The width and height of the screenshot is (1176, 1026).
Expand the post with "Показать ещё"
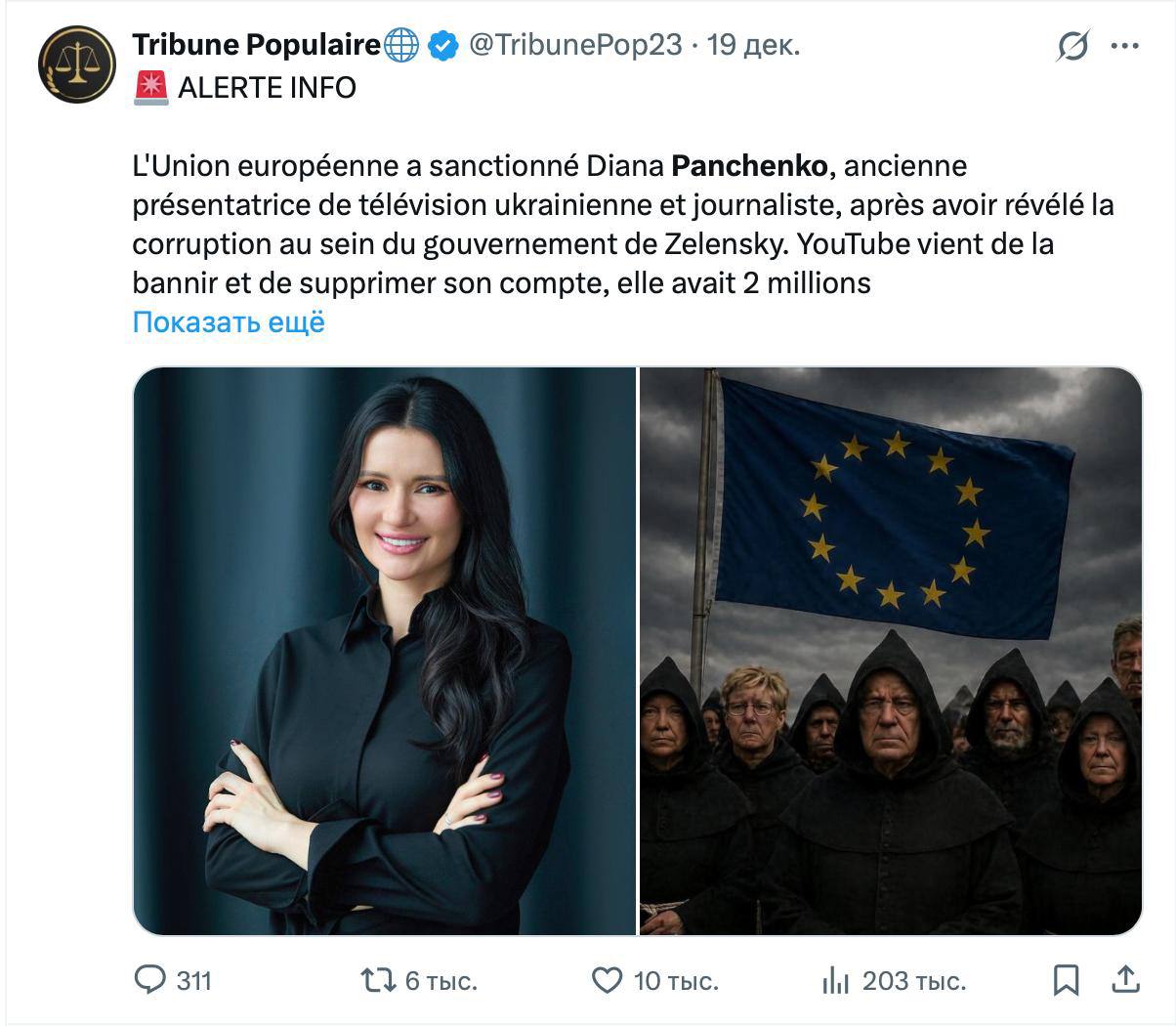(229, 322)
